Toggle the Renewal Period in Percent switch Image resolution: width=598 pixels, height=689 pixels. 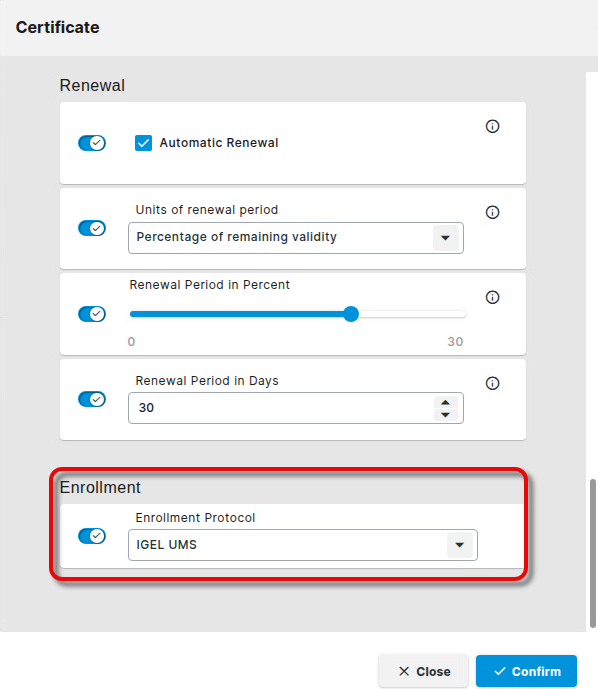tap(92, 314)
